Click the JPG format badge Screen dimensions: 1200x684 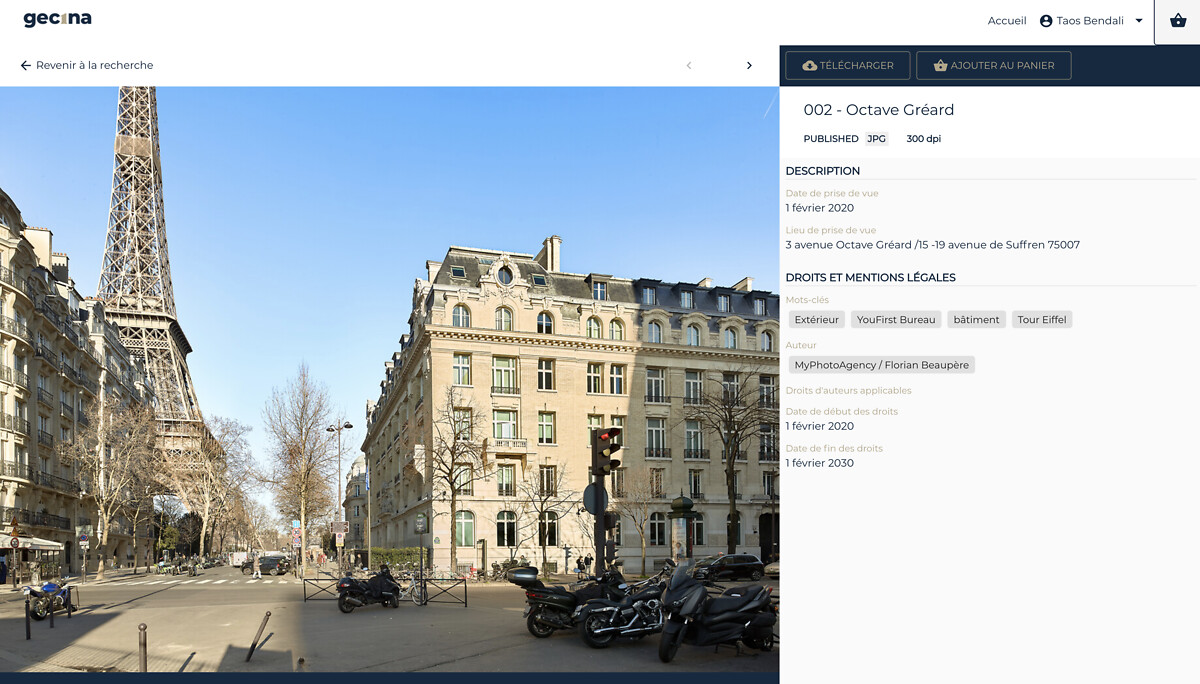(x=877, y=139)
